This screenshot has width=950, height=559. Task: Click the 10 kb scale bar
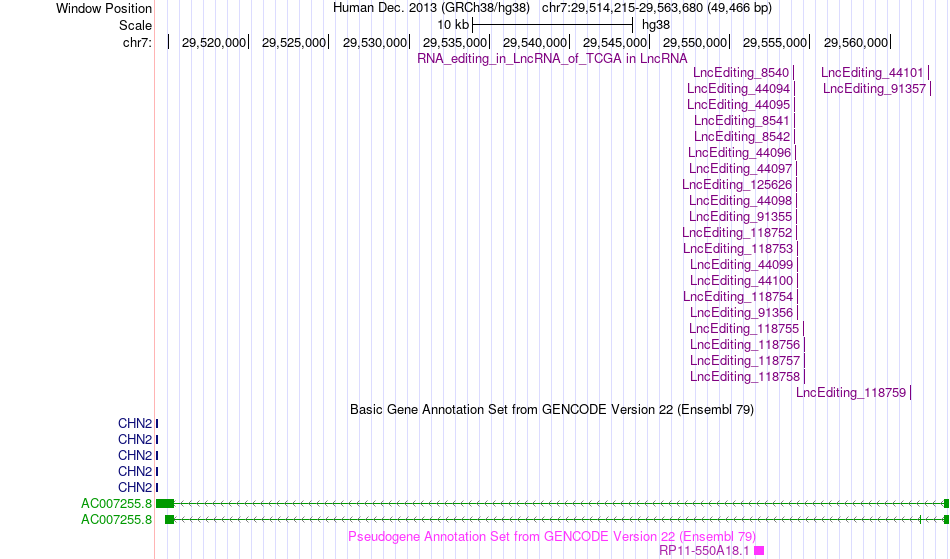[x=553, y=25]
